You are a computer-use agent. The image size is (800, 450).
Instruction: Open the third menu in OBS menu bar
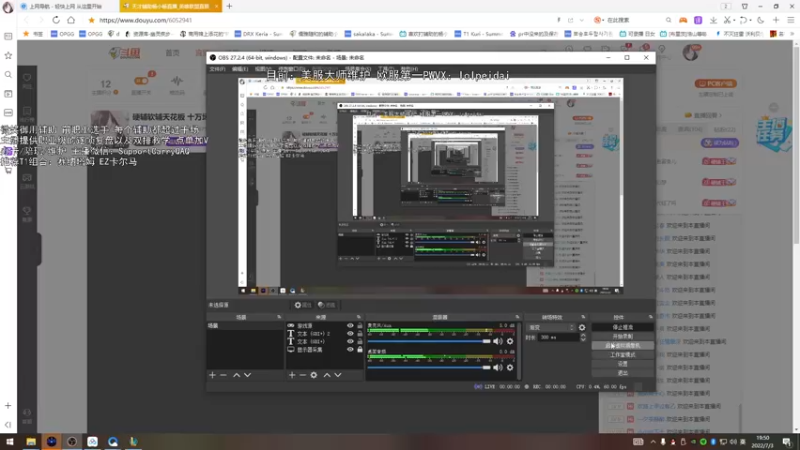point(262,69)
